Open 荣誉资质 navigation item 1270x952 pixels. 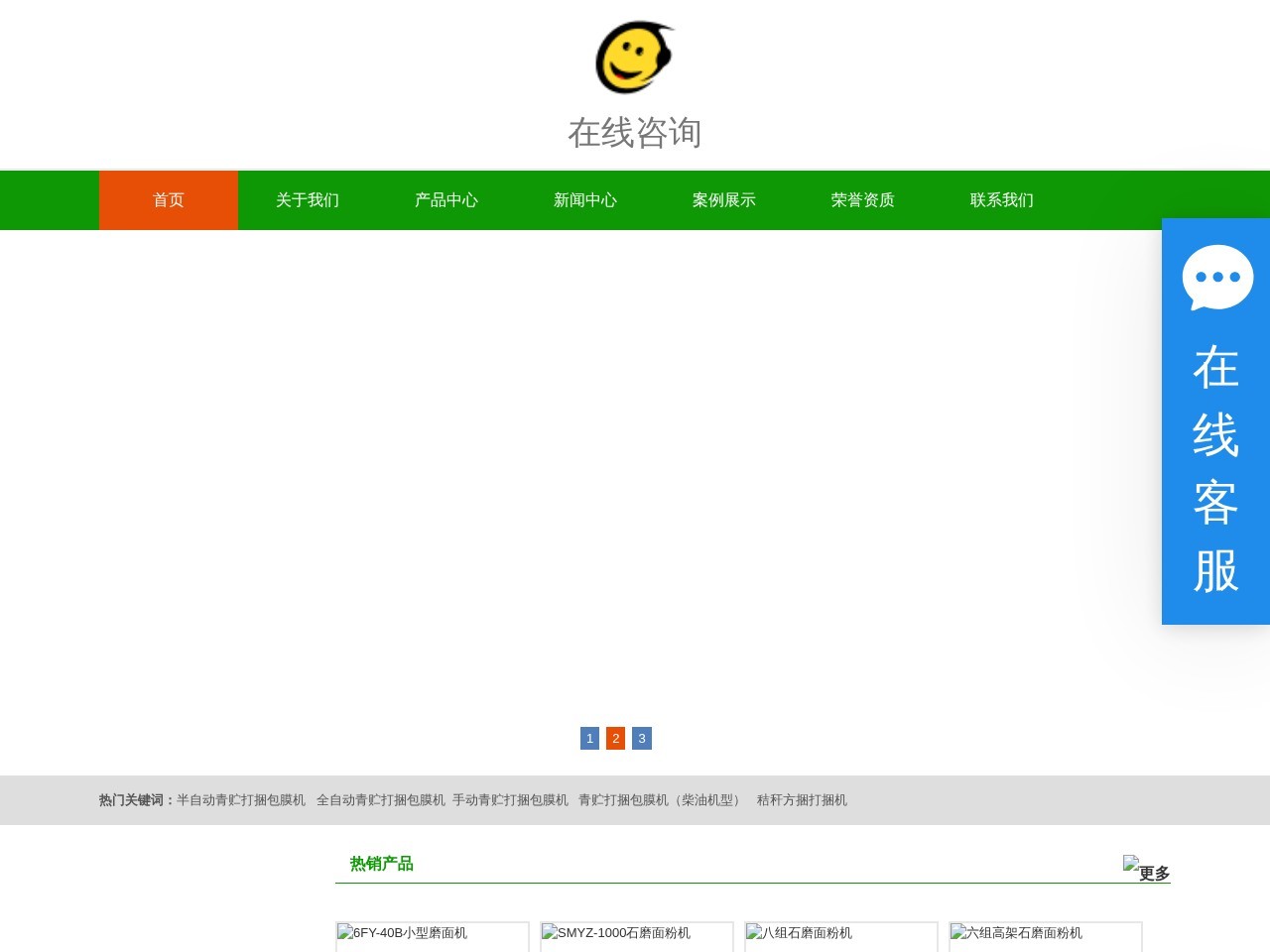click(x=863, y=200)
